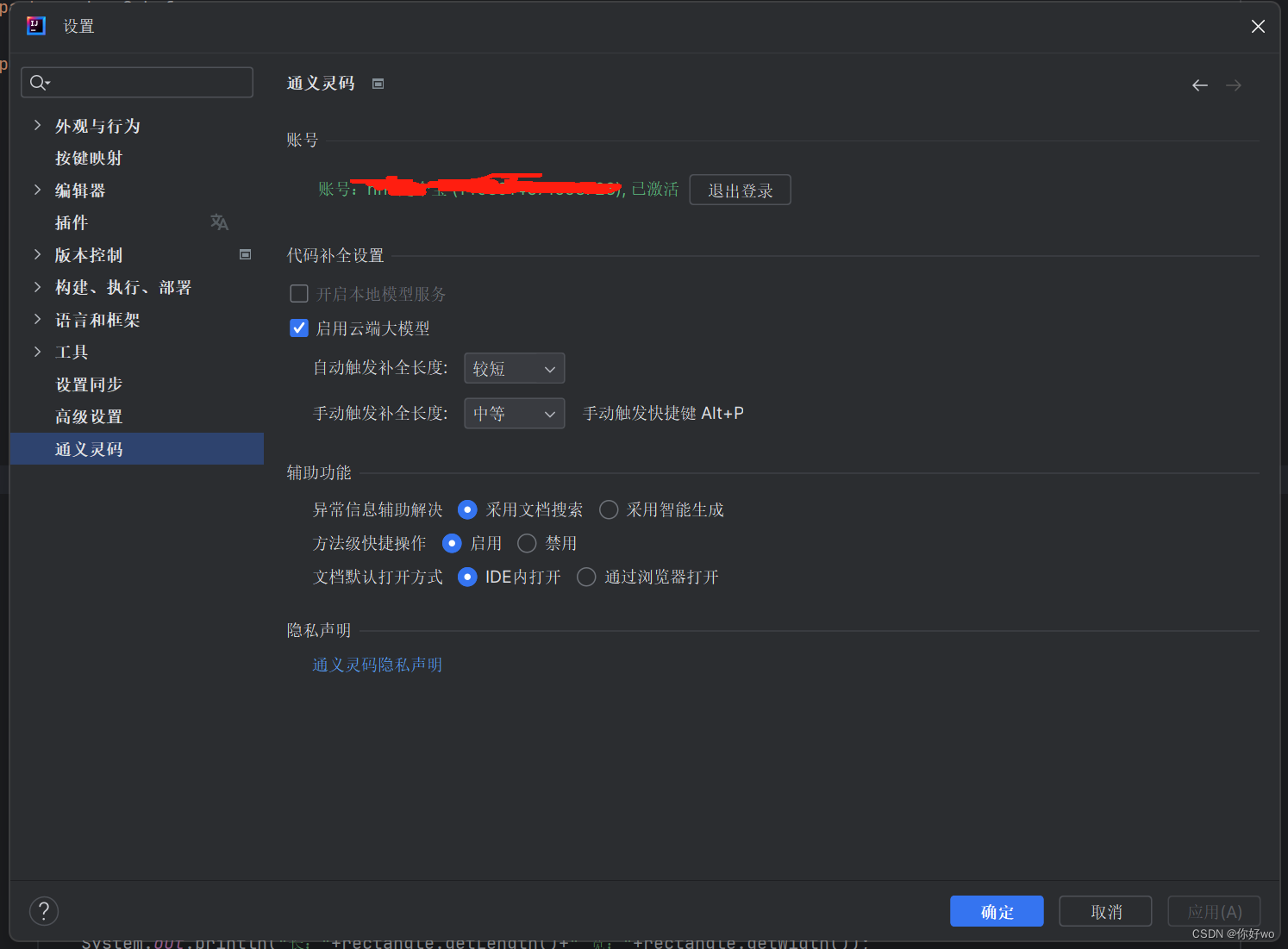The height and width of the screenshot is (949, 1288).
Task: Click the 应用(A) button
Action: click(1214, 911)
